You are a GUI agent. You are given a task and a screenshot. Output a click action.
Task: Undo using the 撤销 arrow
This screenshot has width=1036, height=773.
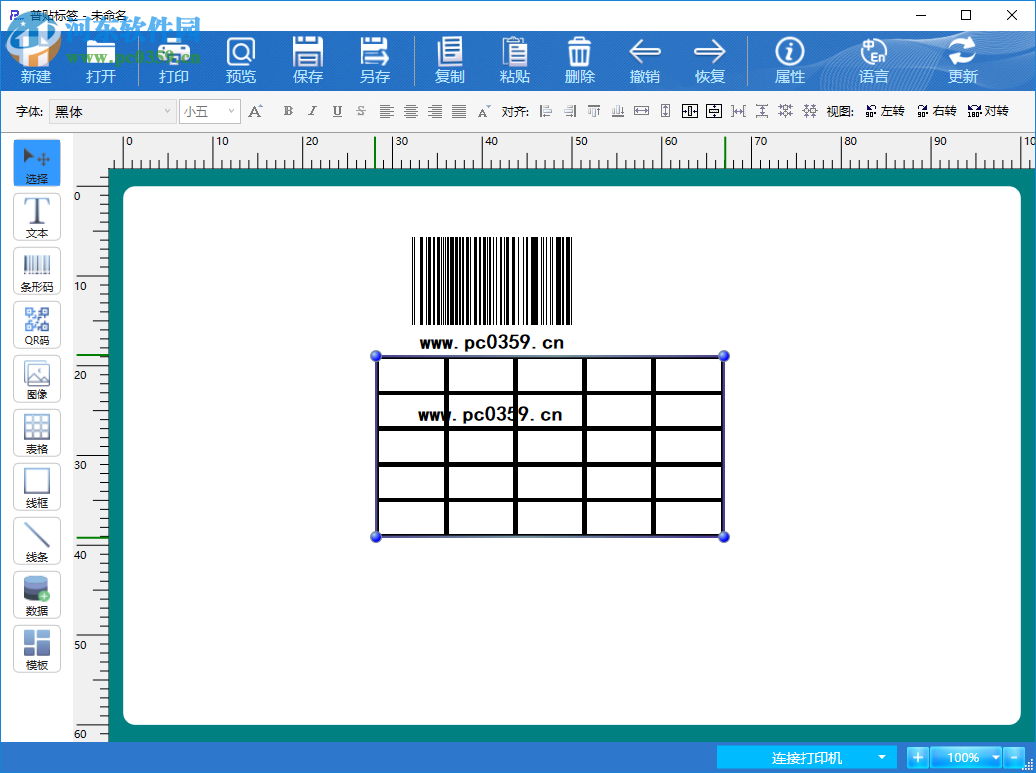pos(645,60)
